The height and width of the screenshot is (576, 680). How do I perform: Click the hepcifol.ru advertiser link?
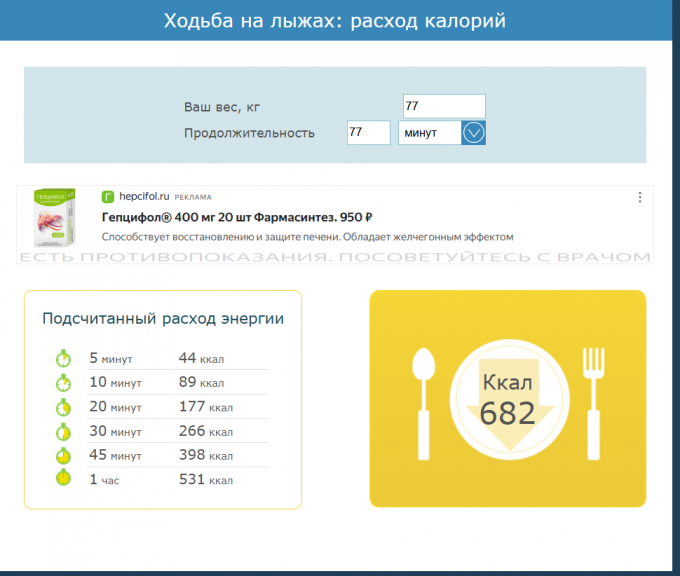144,197
